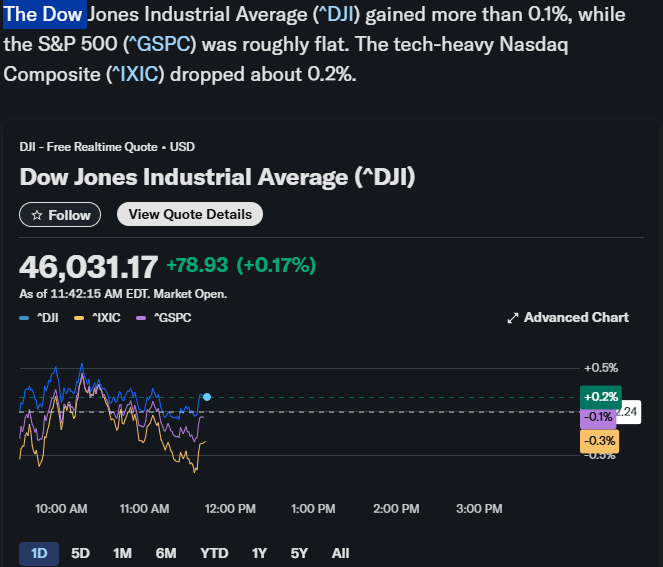The height and width of the screenshot is (567, 663).
Task: Select the 5D chart range
Action: click(80, 553)
